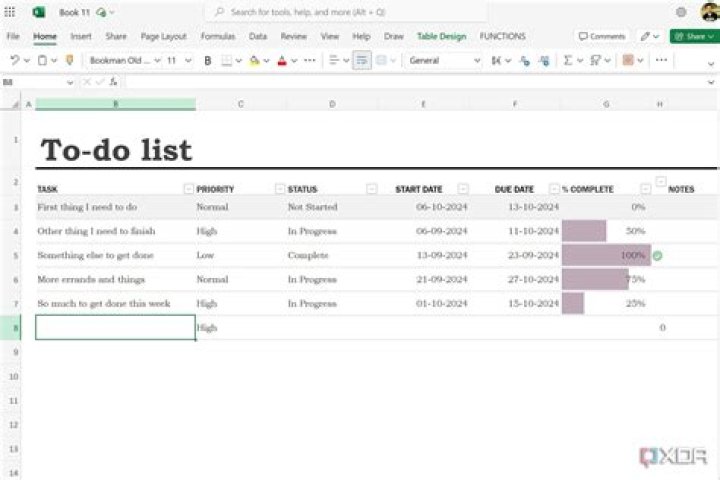Open more font options ellipsis
The width and height of the screenshot is (720, 480).
pyautogui.click(x=310, y=60)
